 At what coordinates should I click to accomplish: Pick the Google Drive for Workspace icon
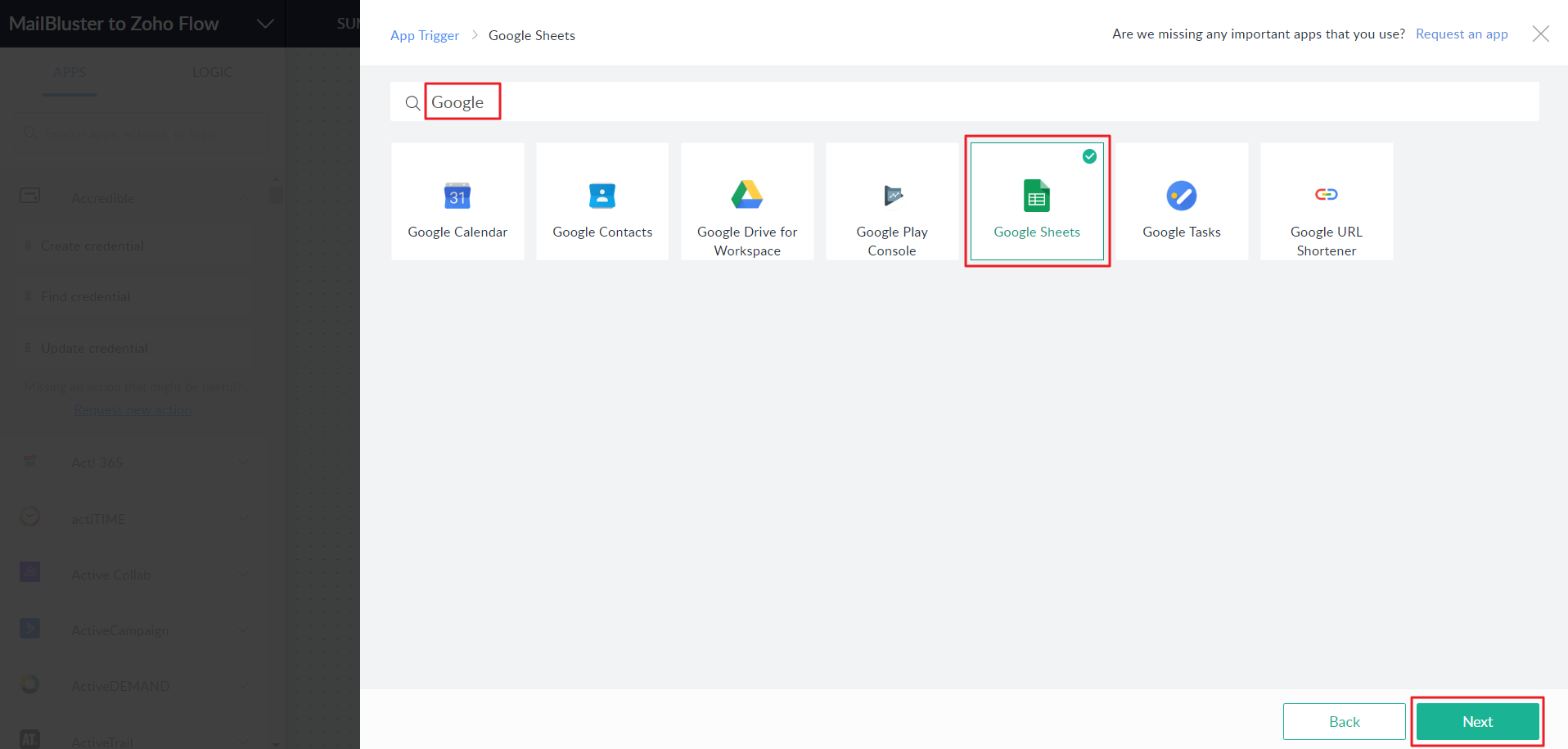point(746,195)
